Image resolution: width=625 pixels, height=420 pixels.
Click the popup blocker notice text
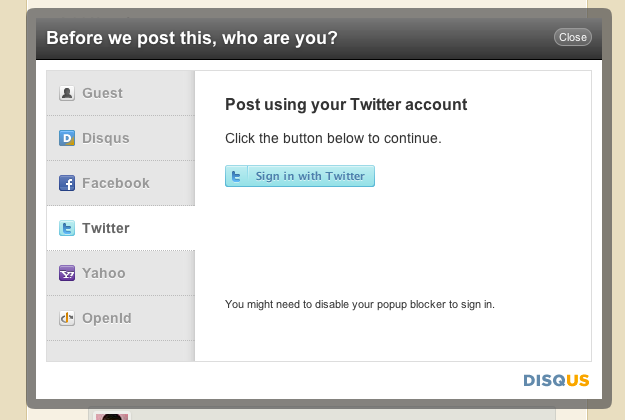click(x=360, y=303)
